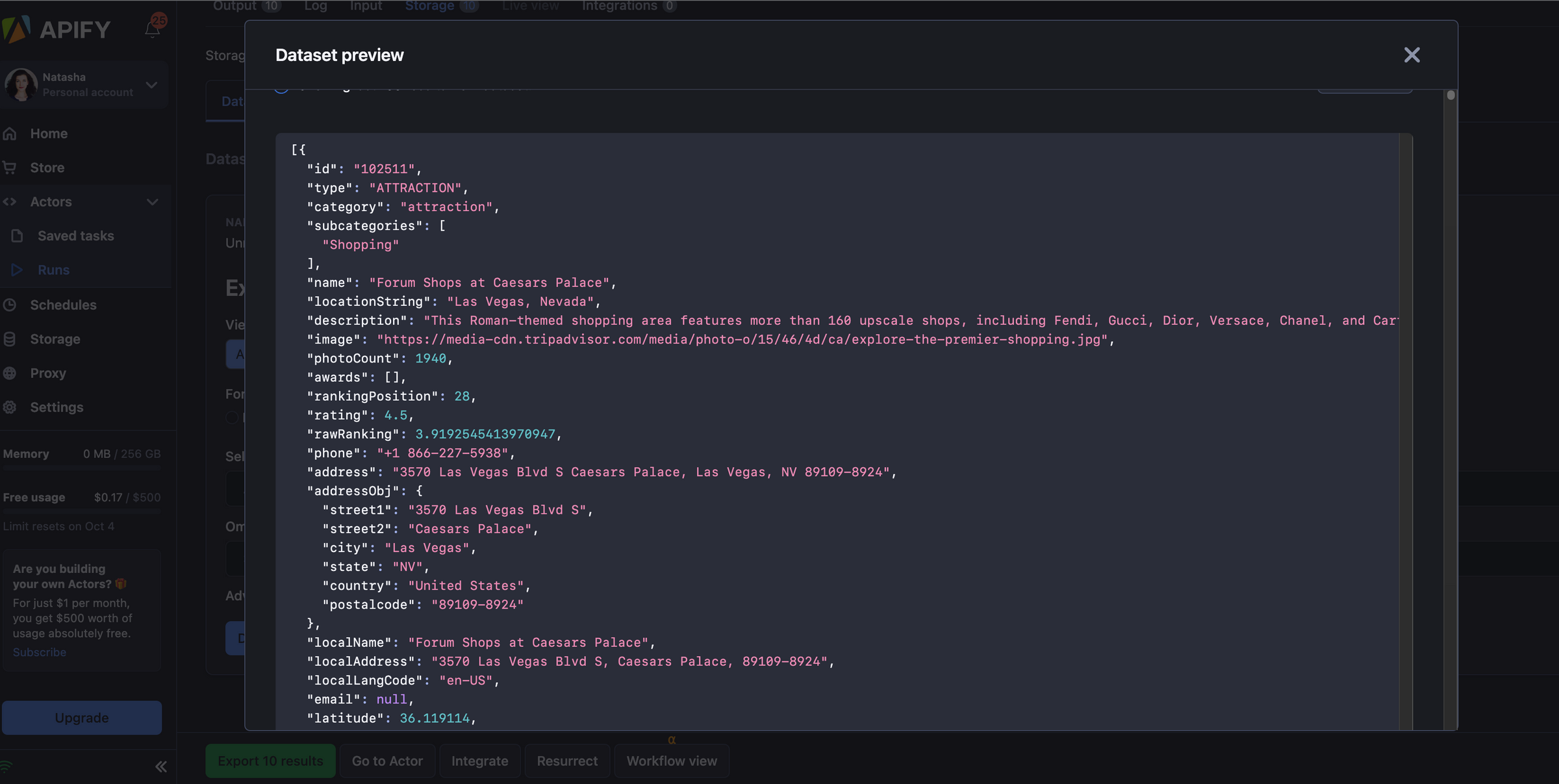
Task: Click the Export 10 results button
Action: pyautogui.click(x=270, y=761)
